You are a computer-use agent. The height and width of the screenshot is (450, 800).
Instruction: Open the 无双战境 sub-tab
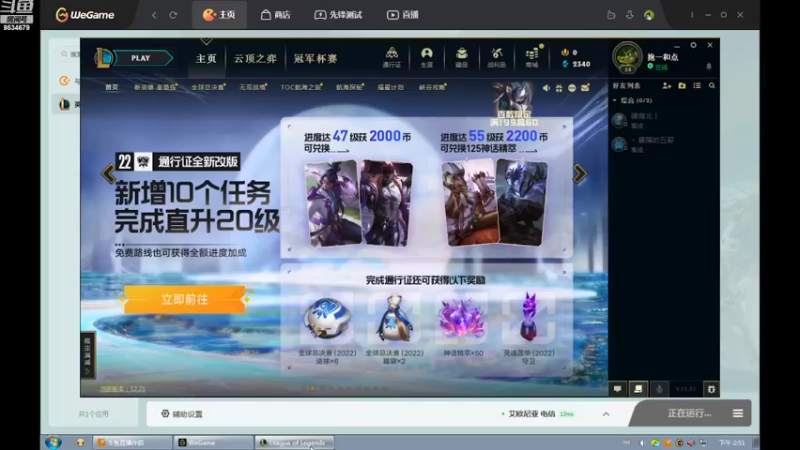[x=252, y=87]
